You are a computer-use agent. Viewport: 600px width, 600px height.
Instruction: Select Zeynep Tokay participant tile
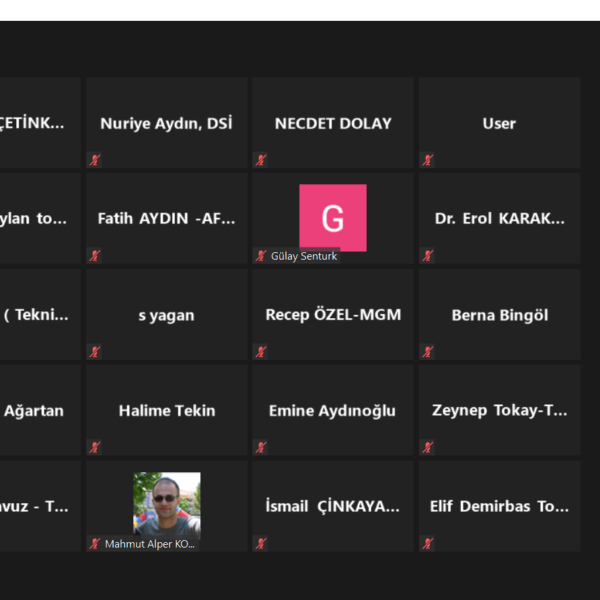point(499,410)
